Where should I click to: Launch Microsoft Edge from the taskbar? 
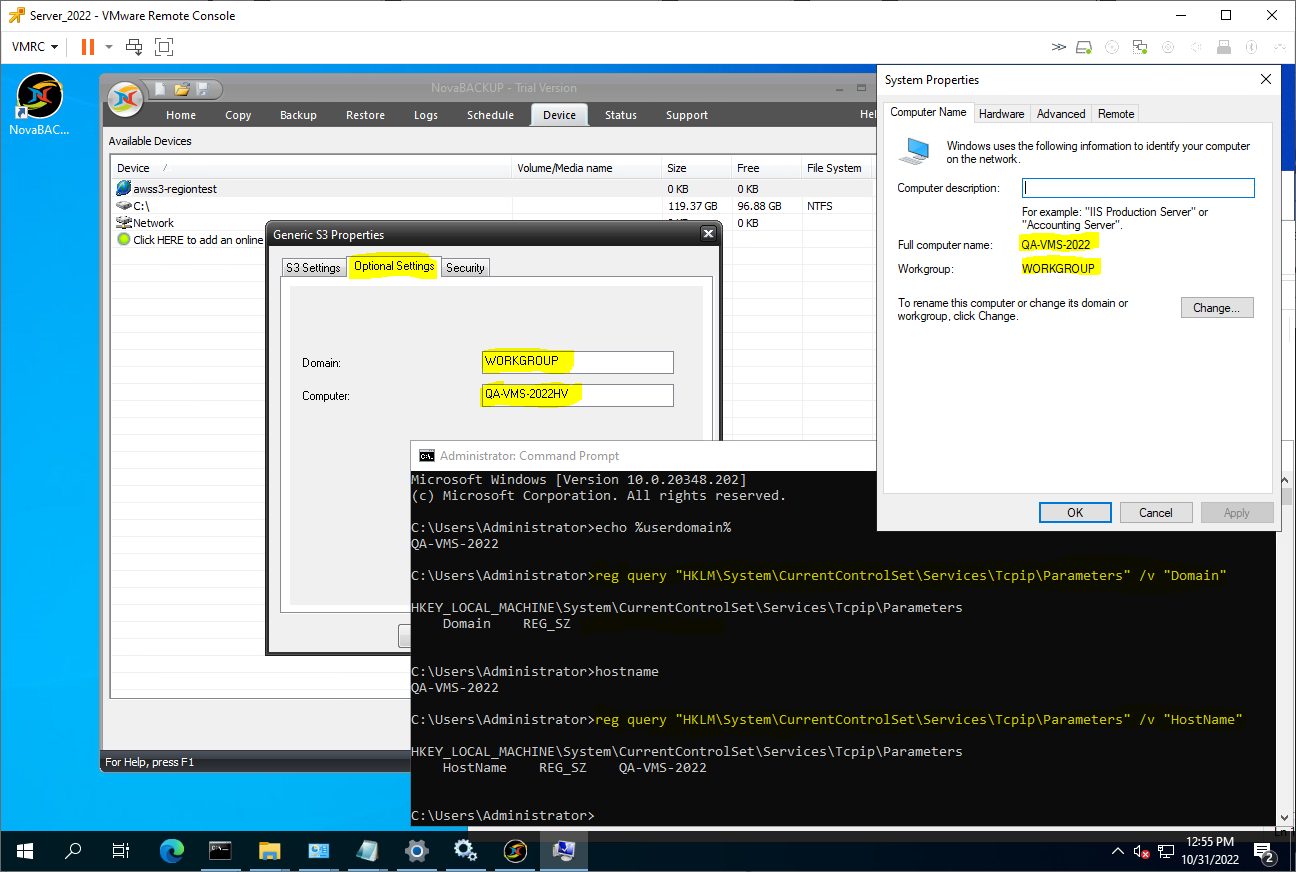coord(172,851)
